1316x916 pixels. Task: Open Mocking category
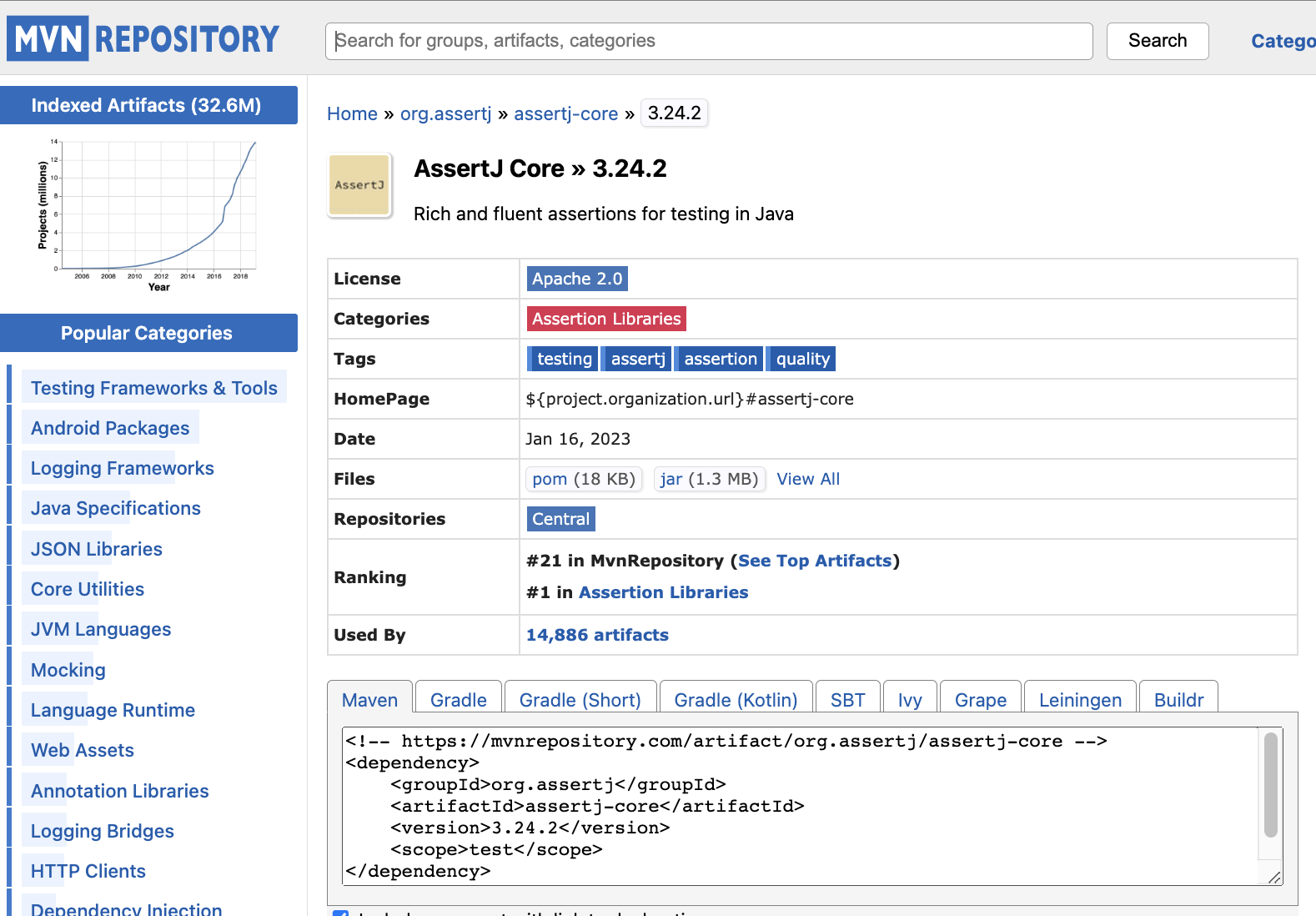point(68,670)
